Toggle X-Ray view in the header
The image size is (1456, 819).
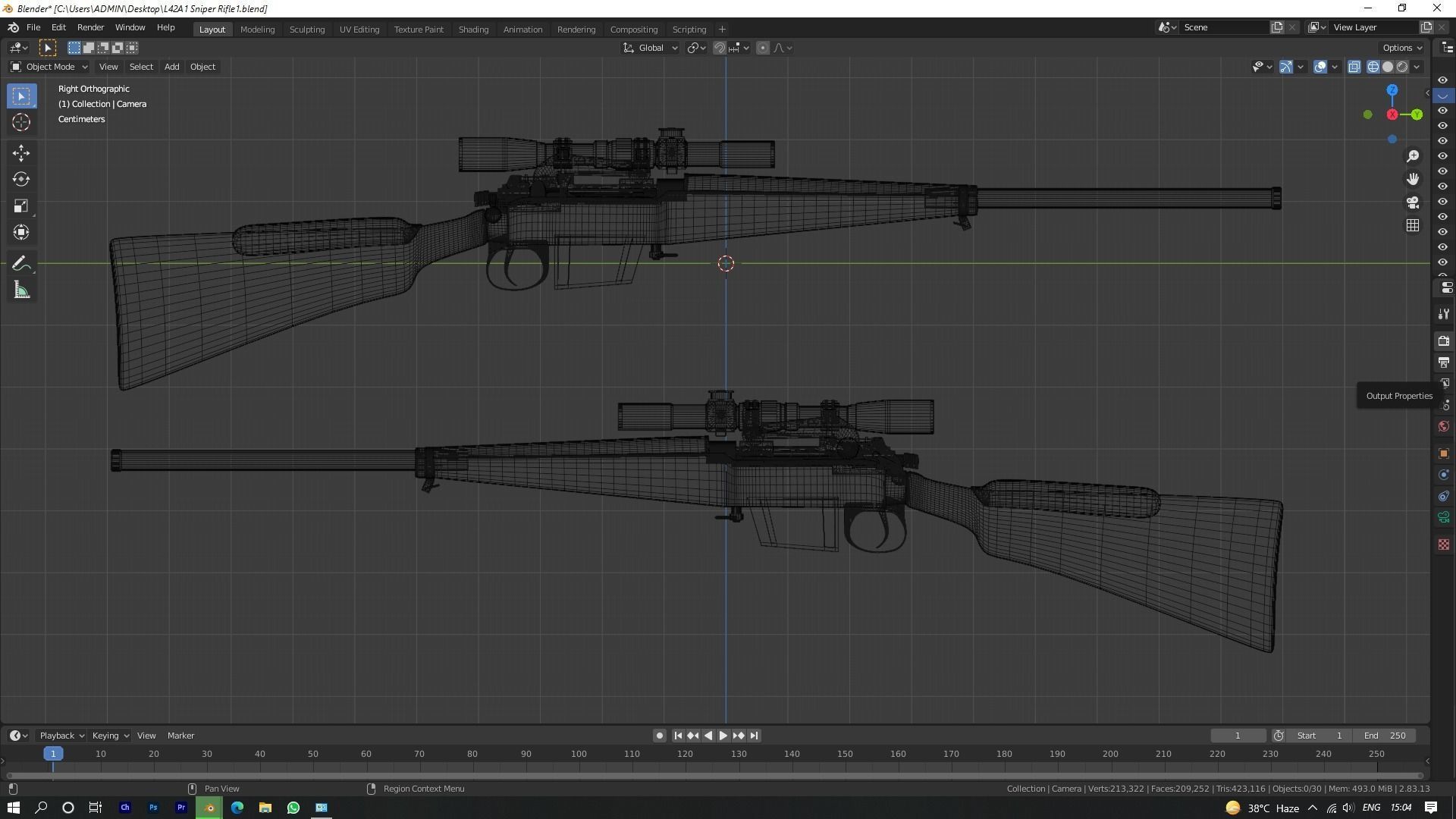click(x=1354, y=67)
